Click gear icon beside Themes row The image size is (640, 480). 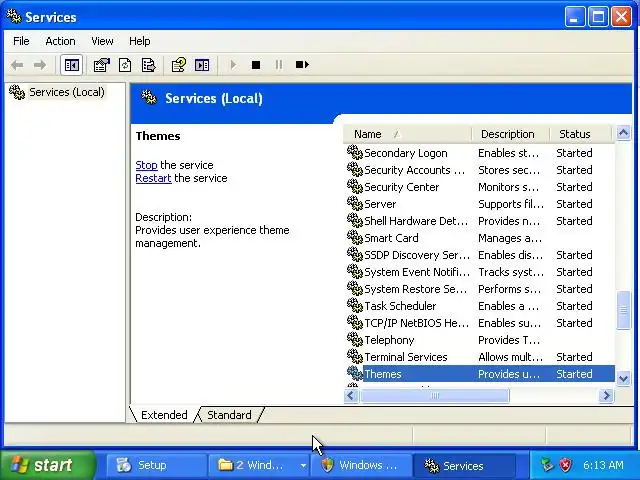pos(355,373)
